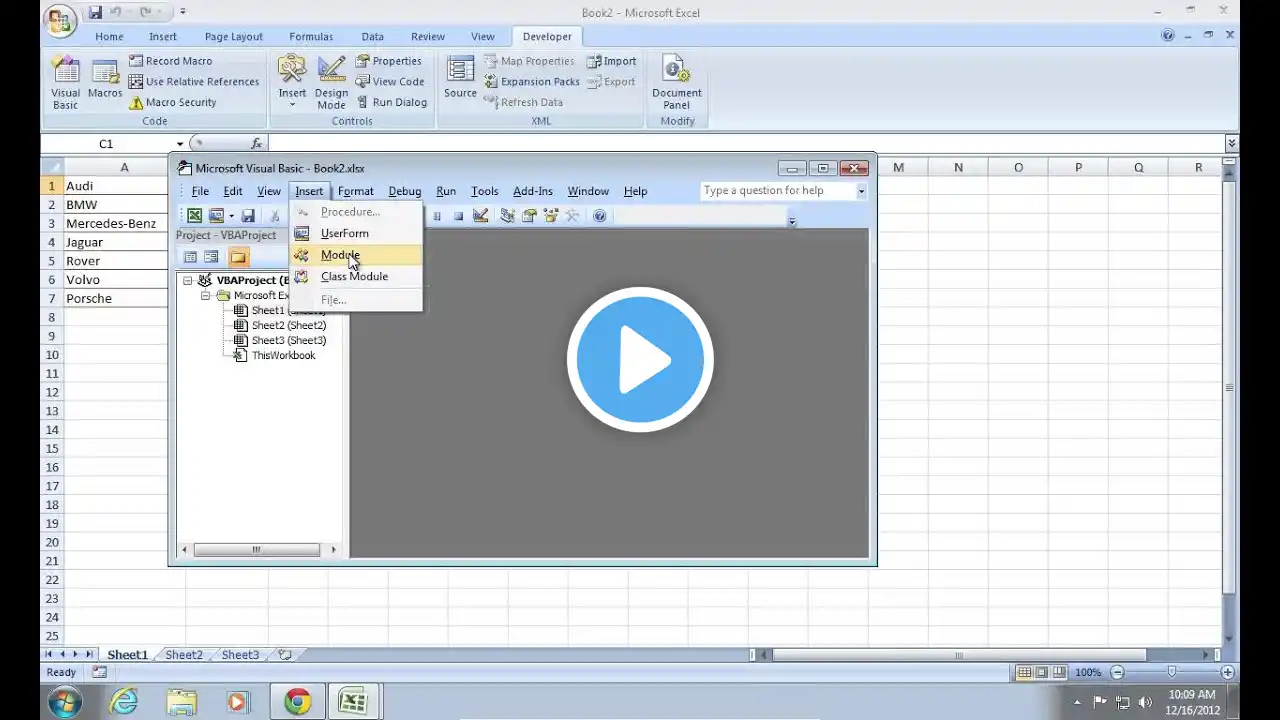
Task: Click the Insert Worksheet tab icon
Action: [285, 655]
